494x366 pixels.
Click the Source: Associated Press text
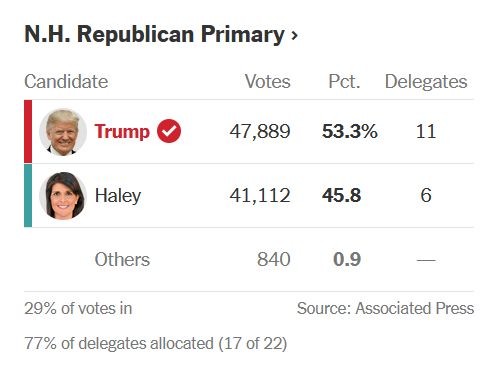pyautogui.click(x=385, y=308)
